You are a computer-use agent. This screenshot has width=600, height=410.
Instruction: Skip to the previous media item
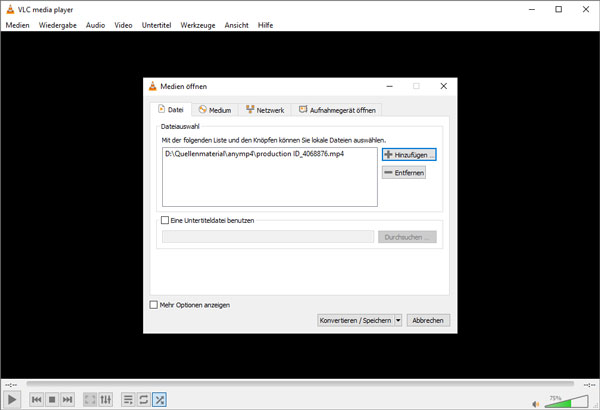(37, 400)
